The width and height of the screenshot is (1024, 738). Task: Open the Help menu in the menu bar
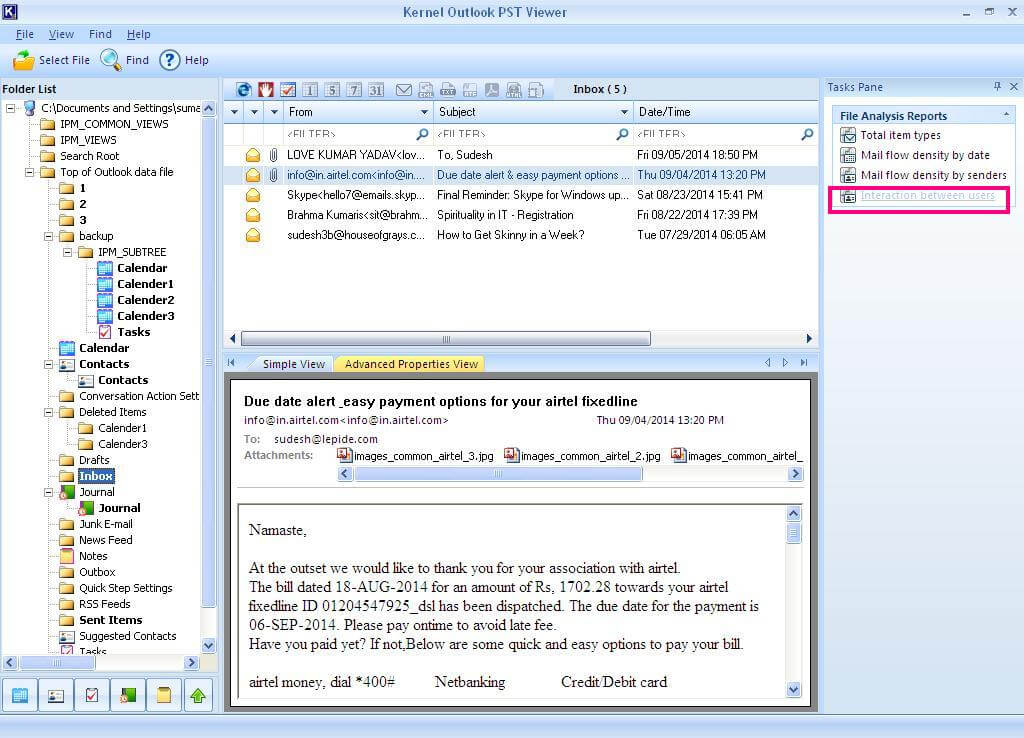(138, 34)
